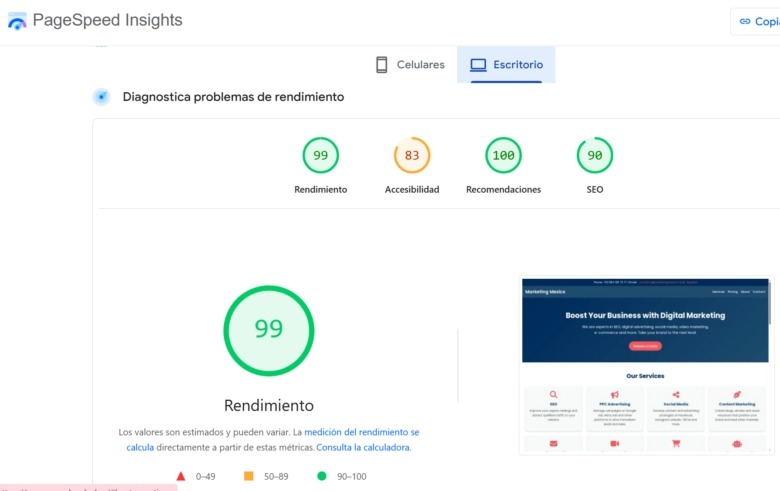Click the robot icon in preview
The height and width of the screenshot is (491, 780).
tap(737, 443)
